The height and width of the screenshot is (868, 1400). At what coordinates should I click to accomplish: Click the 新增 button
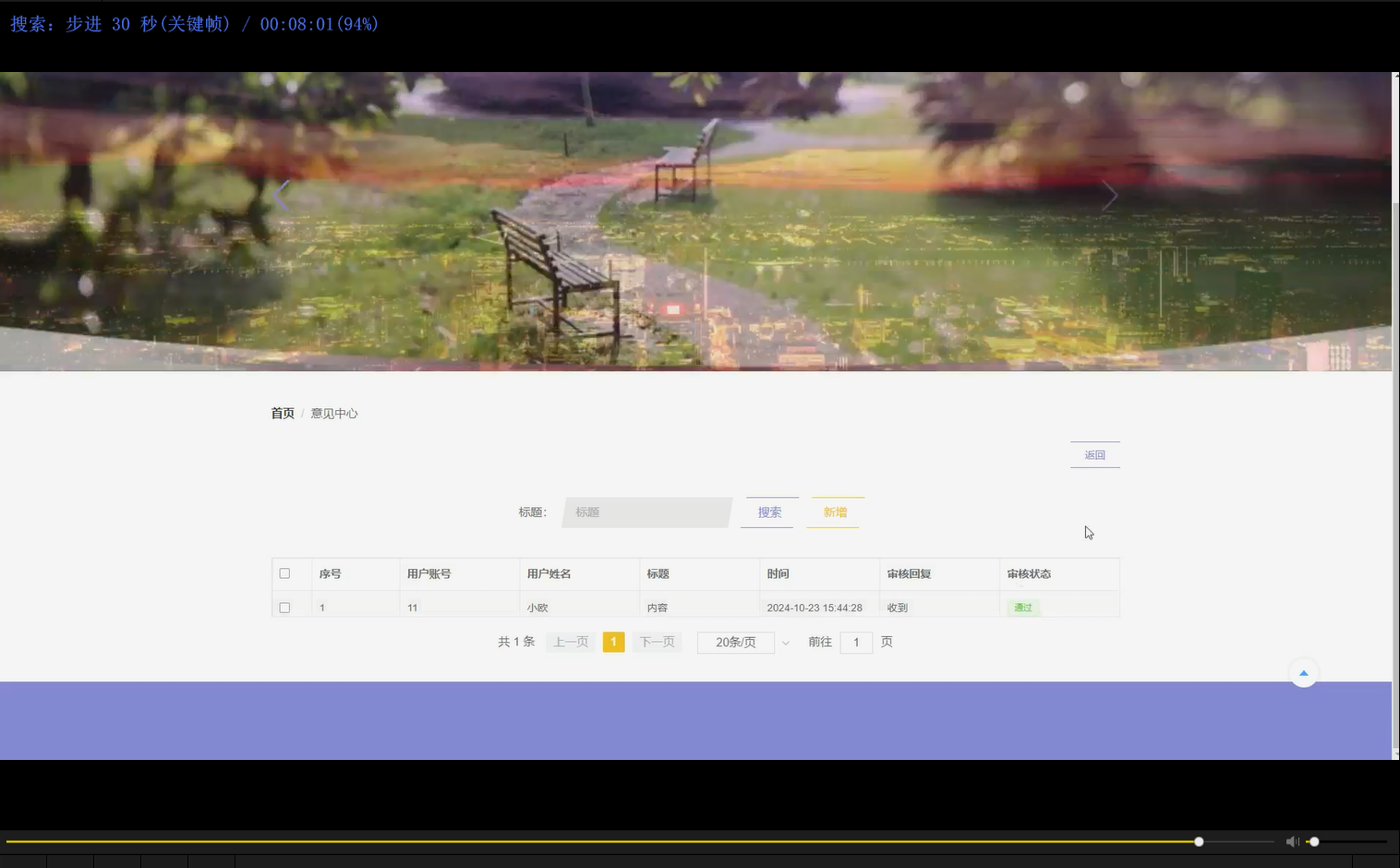tap(835, 512)
